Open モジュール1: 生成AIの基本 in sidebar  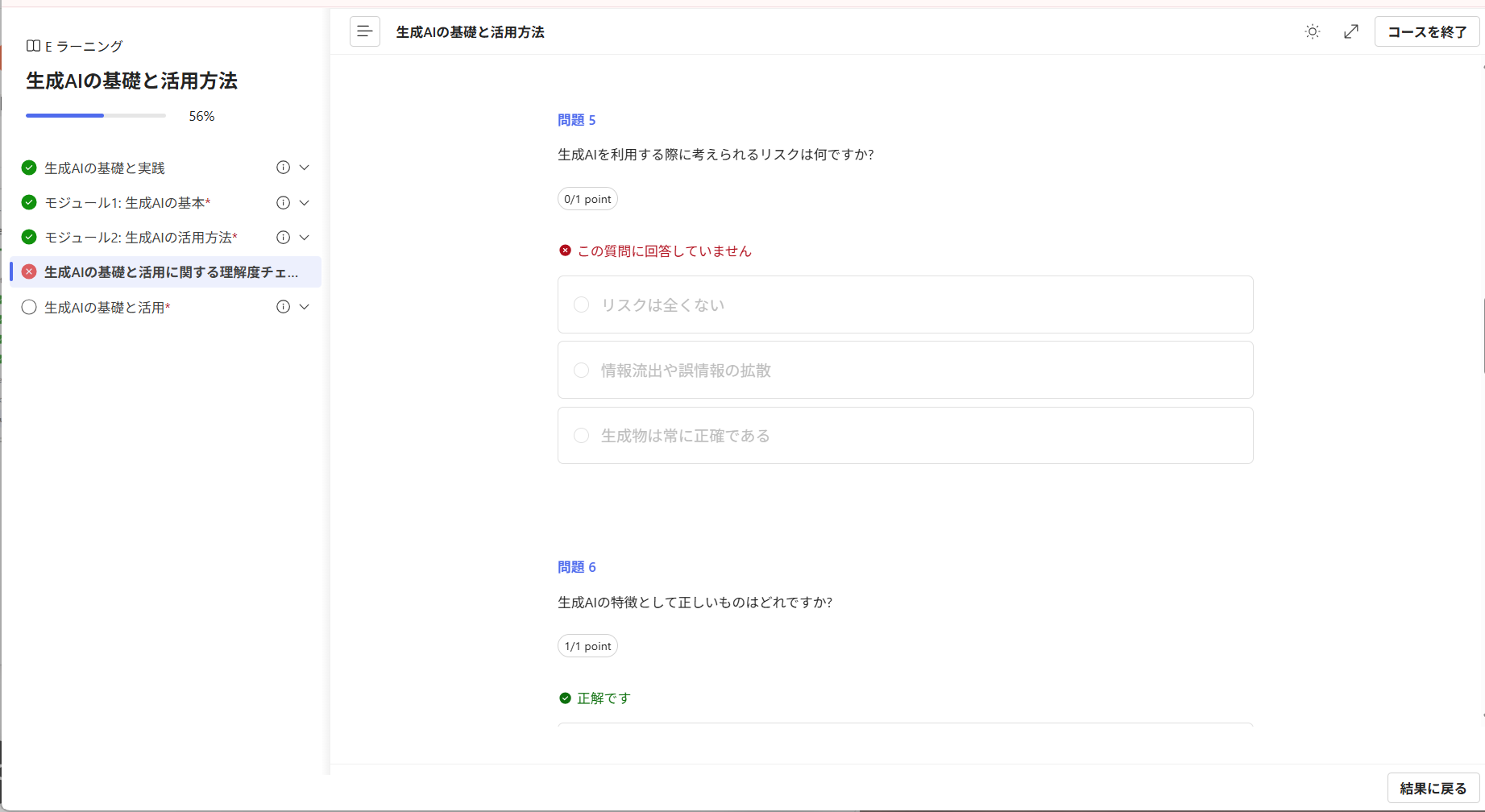[x=127, y=202]
